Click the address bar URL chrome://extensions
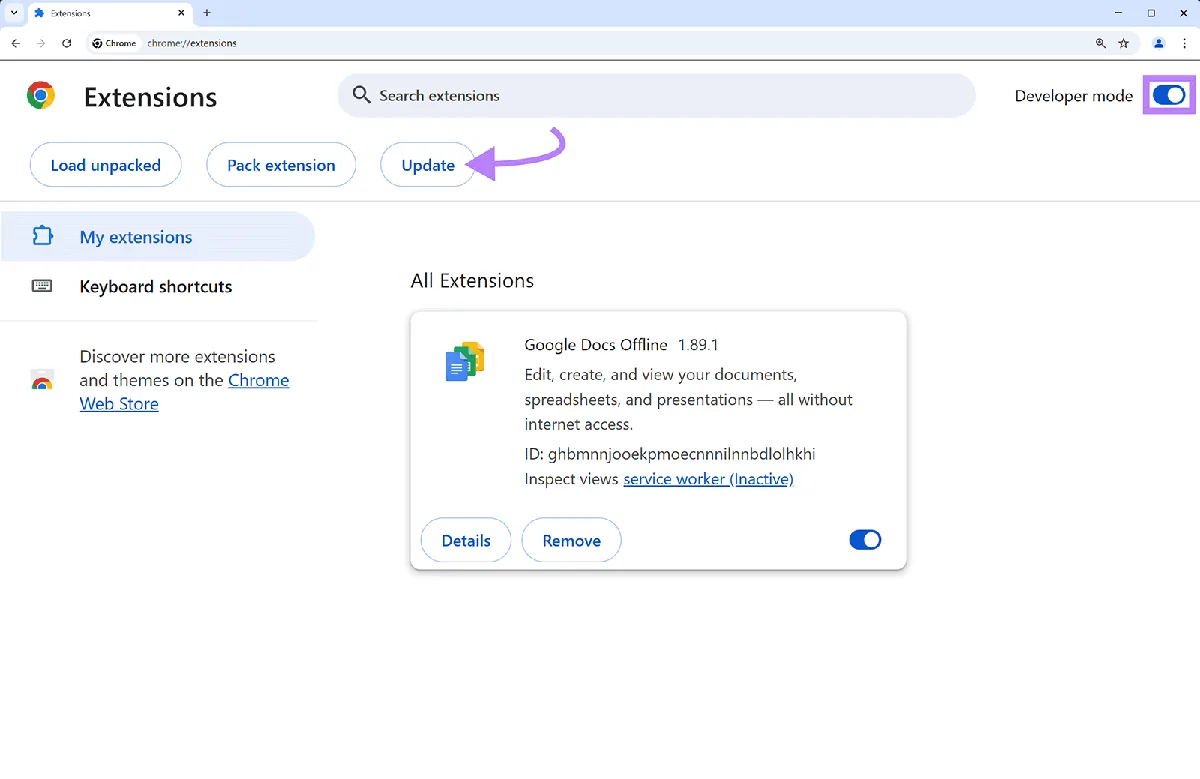Screen dimensions: 1200x779 click(x=192, y=43)
